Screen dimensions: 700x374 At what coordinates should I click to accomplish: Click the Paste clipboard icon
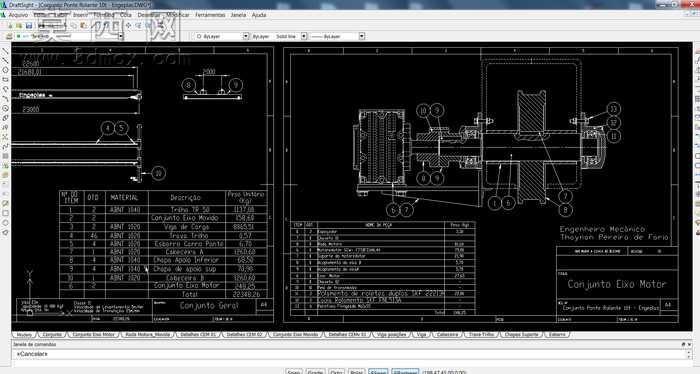(83, 25)
